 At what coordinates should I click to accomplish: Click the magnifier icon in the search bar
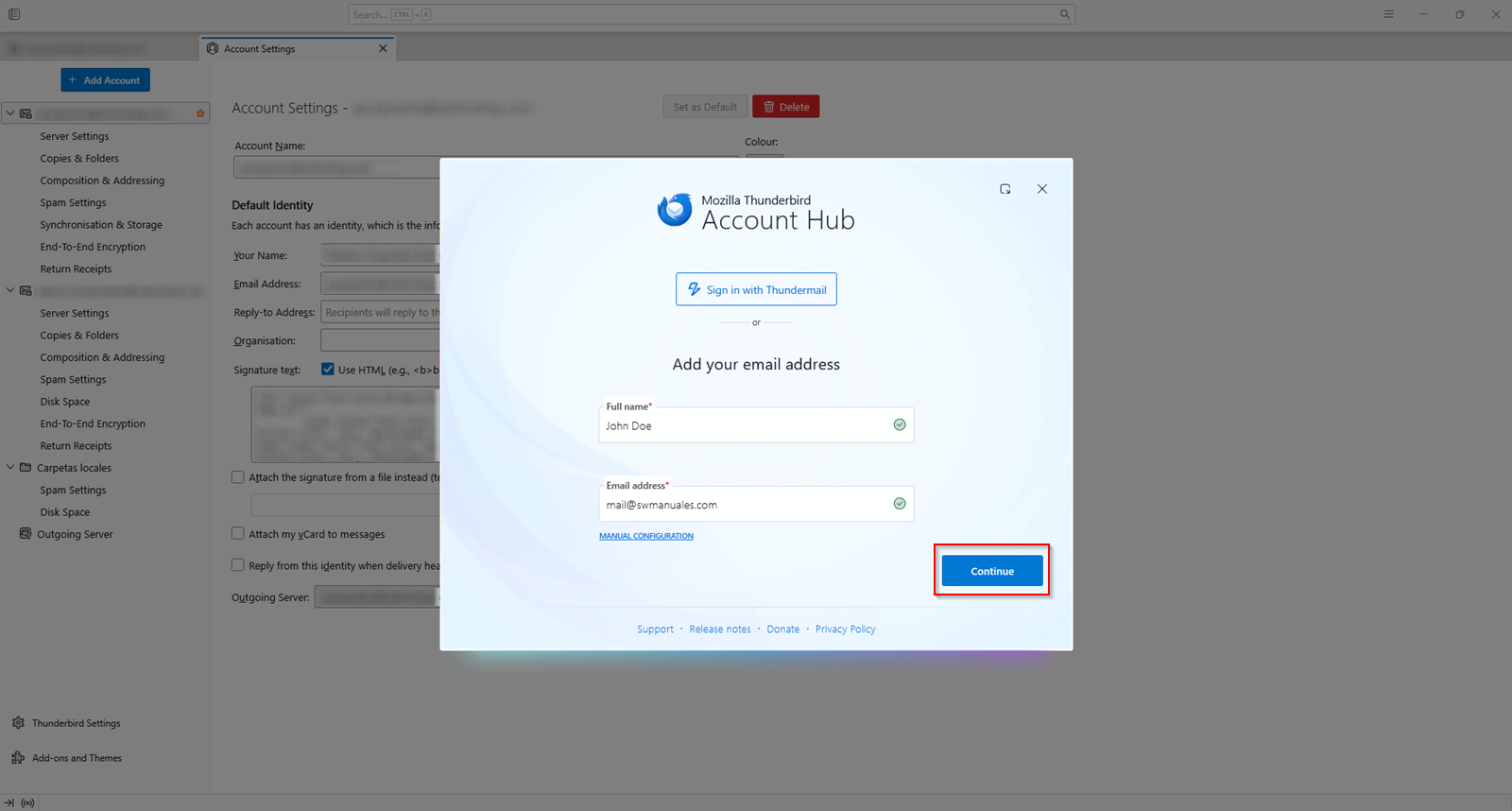coord(1065,14)
